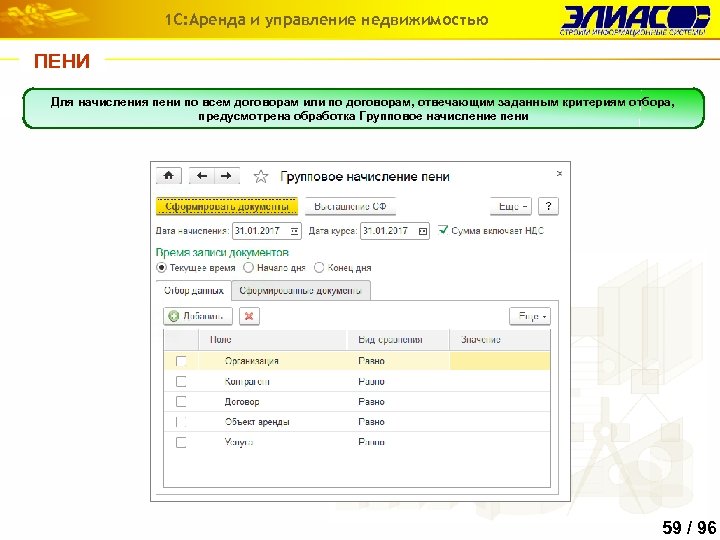The height and width of the screenshot is (540, 720).
Task: Select the Объект аренды field cell
Action: click(x=273, y=422)
